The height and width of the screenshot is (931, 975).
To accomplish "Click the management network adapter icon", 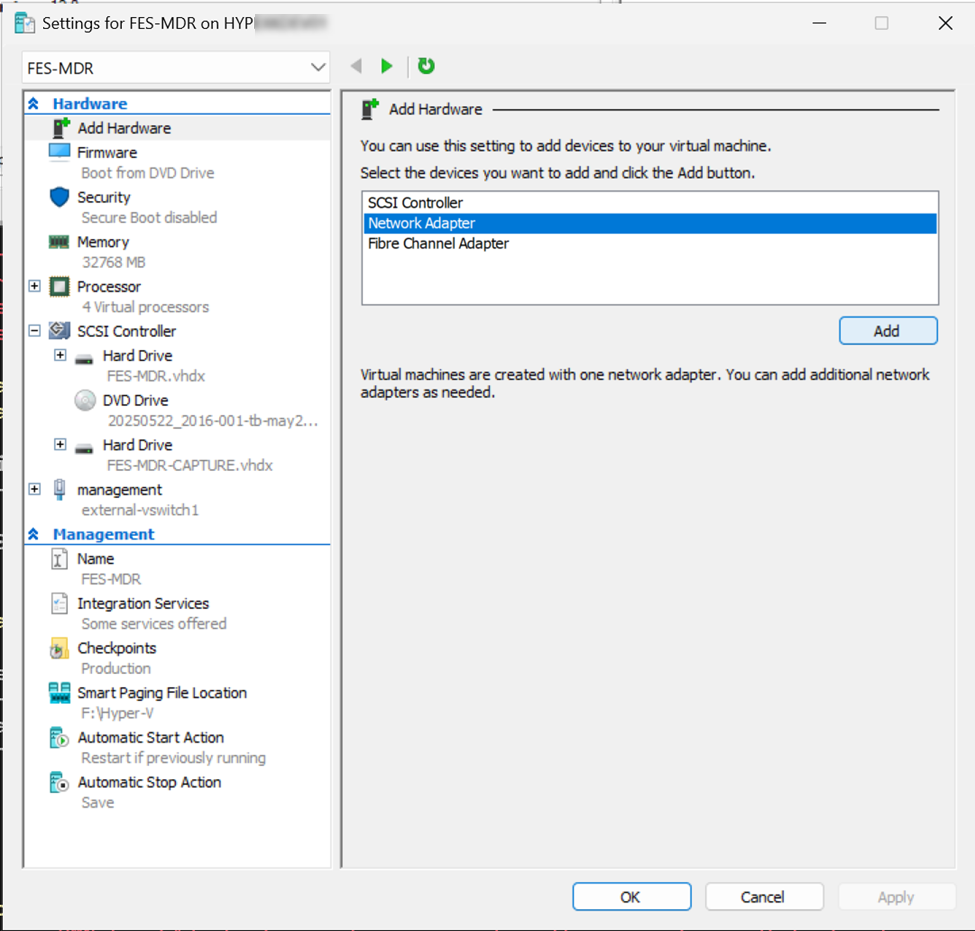I will click(59, 490).
